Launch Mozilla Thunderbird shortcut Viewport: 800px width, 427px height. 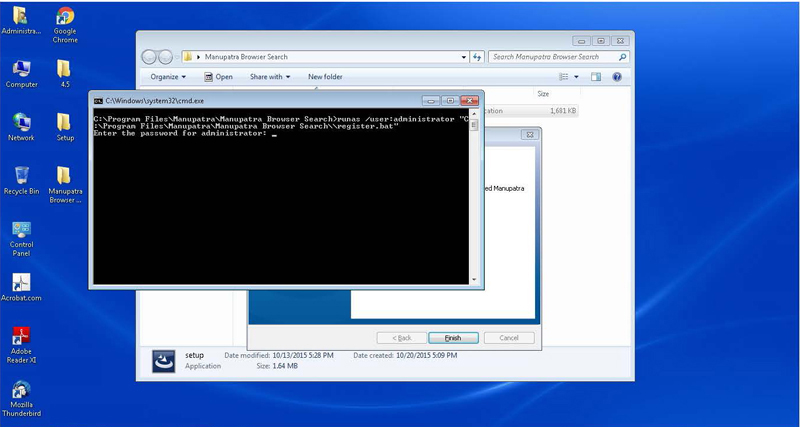(21, 399)
